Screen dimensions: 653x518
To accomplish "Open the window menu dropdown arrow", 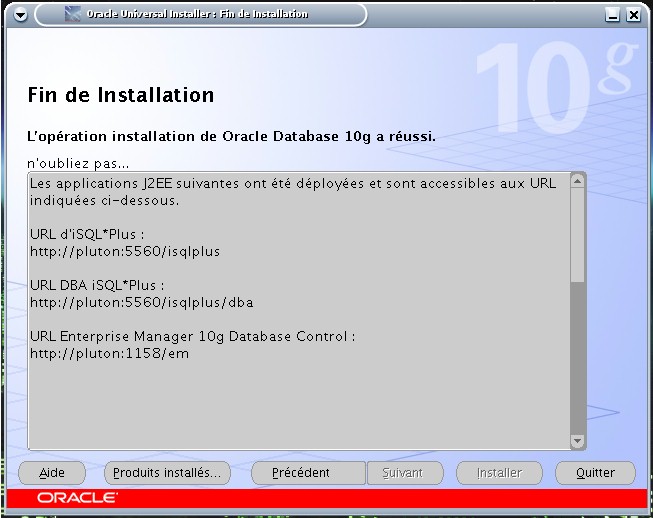I will (x=20, y=15).
